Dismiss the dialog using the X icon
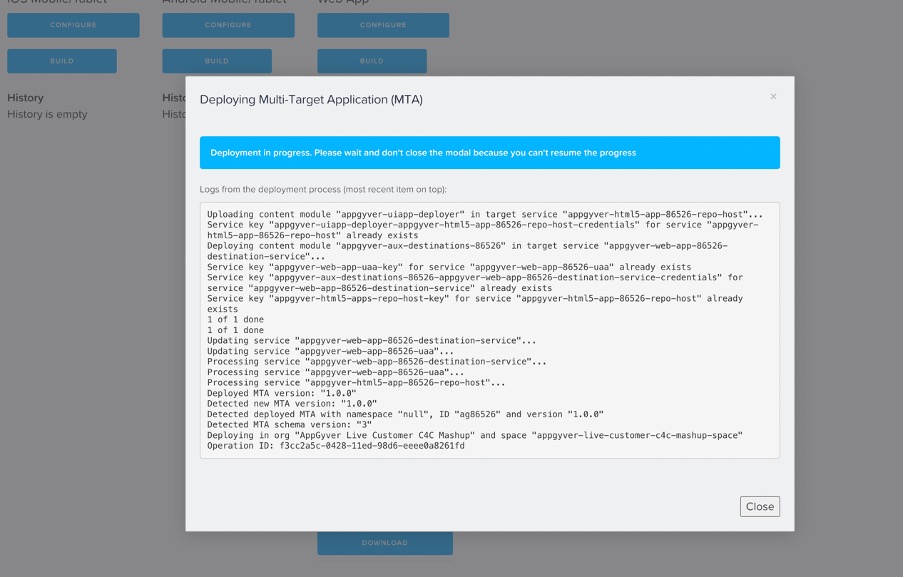The height and width of the screenshot is (578, 904). pyautogui.click(x=773, y=97)
